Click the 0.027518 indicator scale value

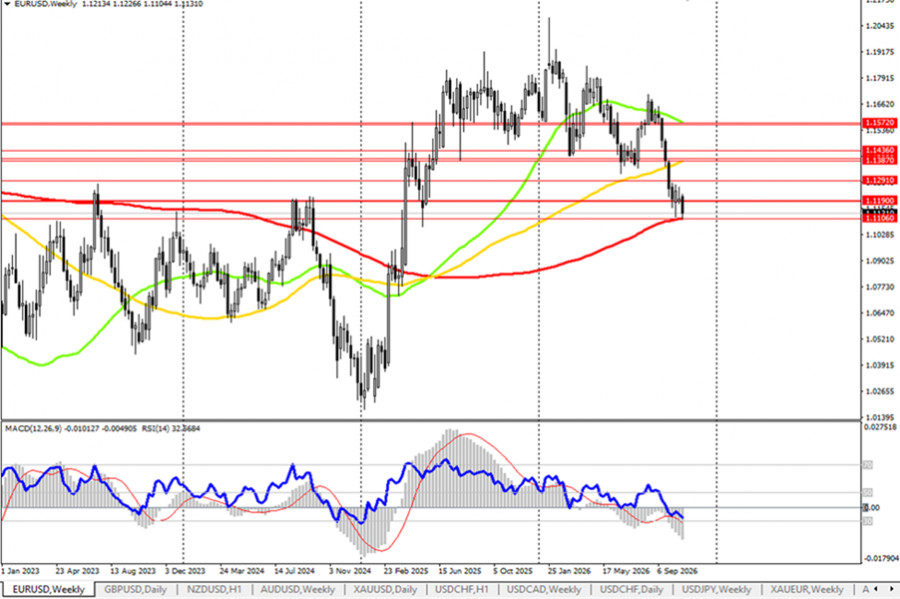(x=880, y=427)
